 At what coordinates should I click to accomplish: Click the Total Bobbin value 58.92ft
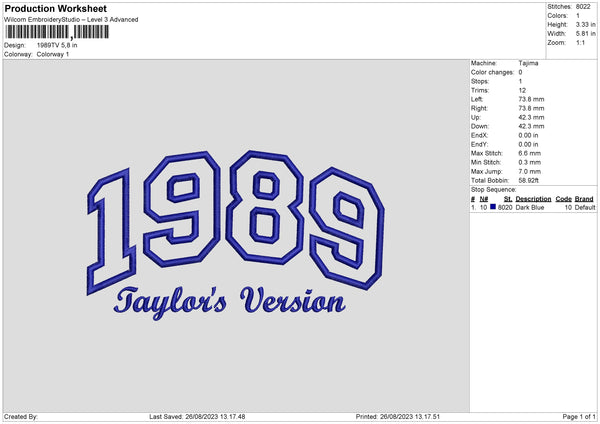[528, 180]
